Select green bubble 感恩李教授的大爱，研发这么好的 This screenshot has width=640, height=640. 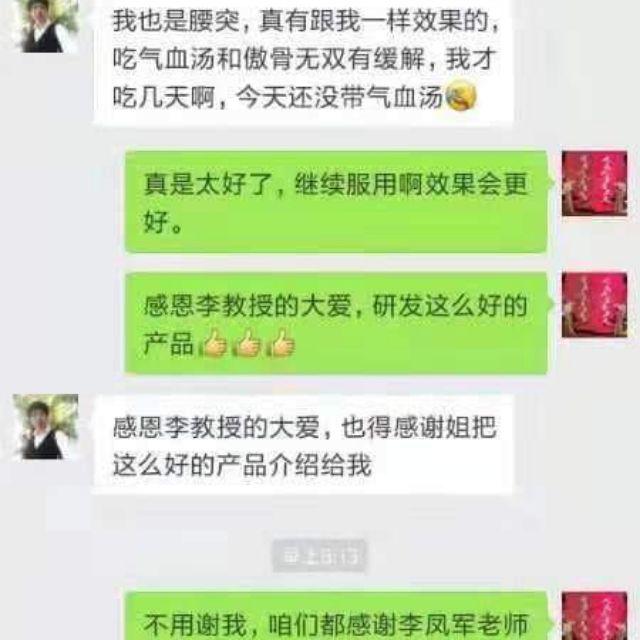pos(336,323)
